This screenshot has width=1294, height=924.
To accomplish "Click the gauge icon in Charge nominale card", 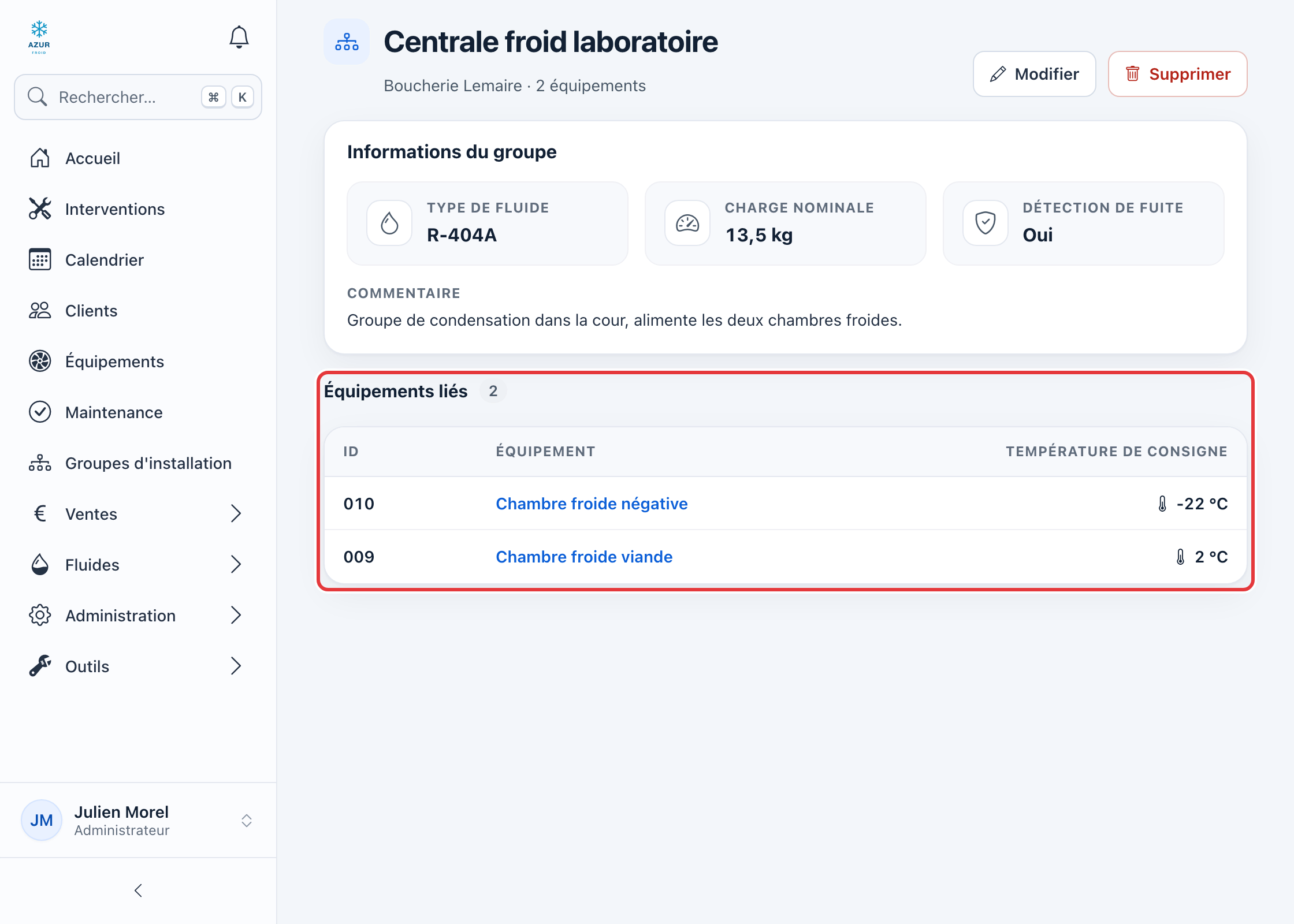I will point(687,223).
